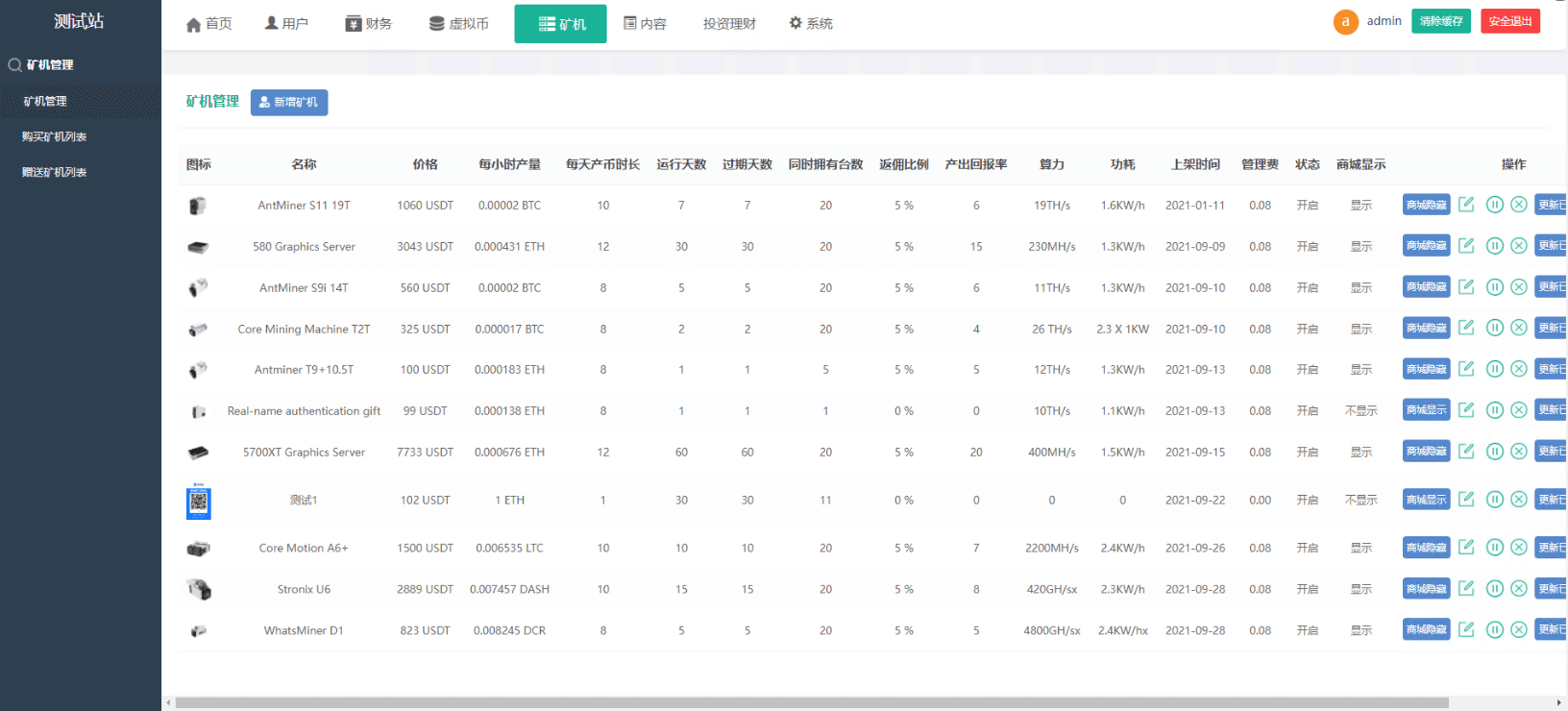Click edit icon for AntMiner S11 19T
Viewport: 1568px width, 711px height.
pyautogui.click(x=1466, y=205)
